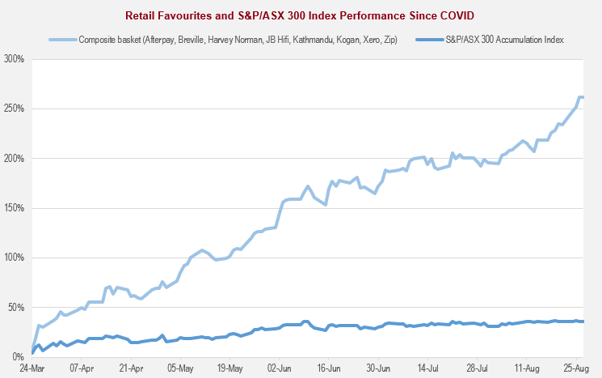Click the S&P/ASX 300 line's endpoint at late August

(582, 321)
